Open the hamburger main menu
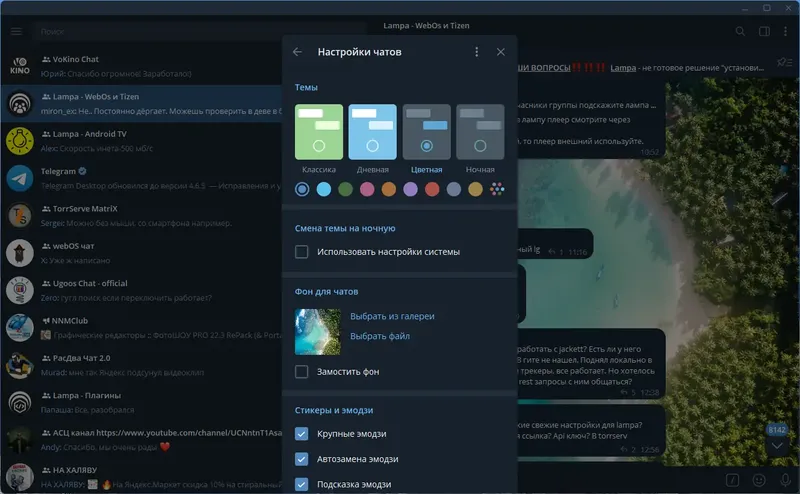 tap(16, 32)
